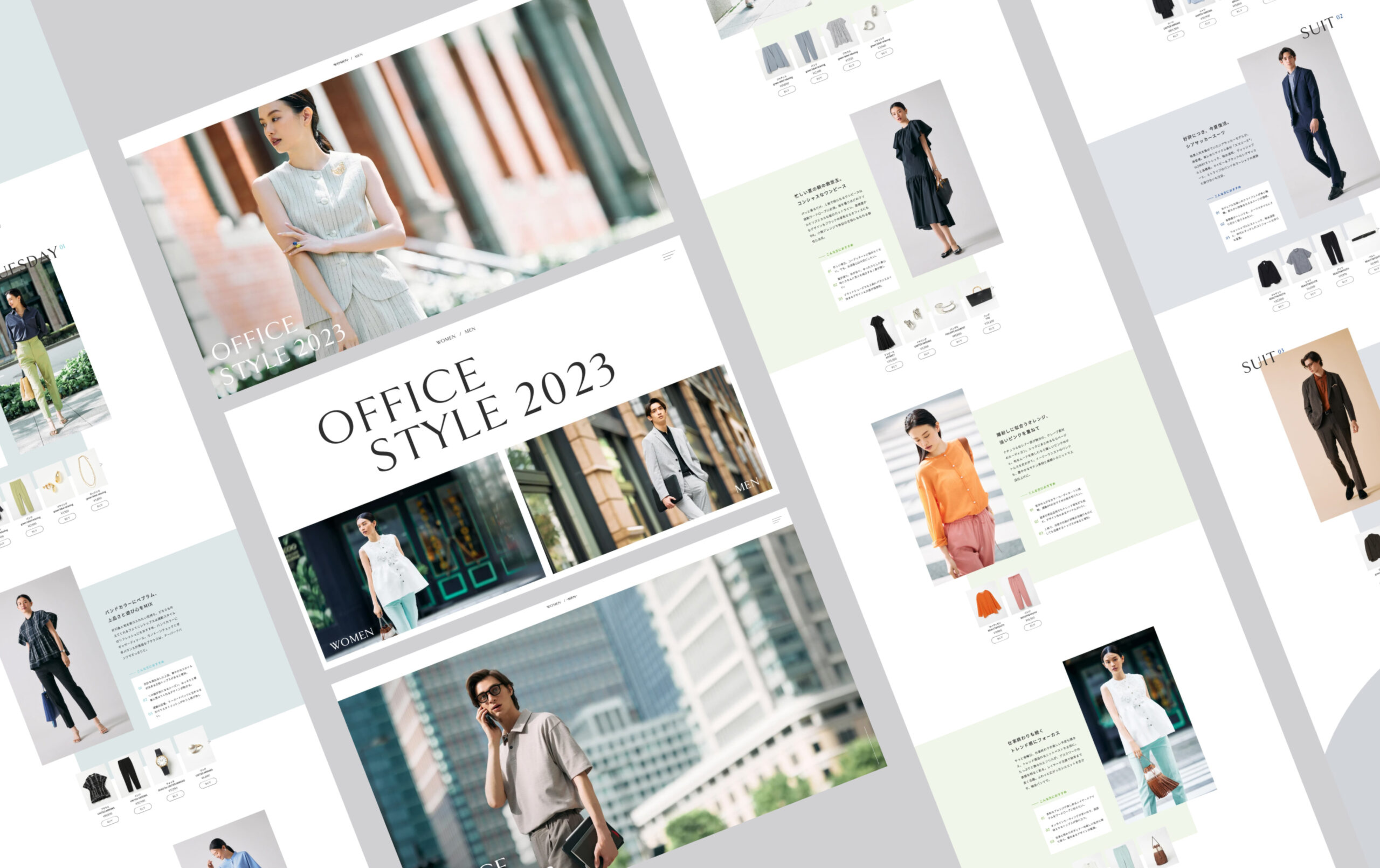This screenshot has height=868, width=1380.
Task: Open the black dress product thumbnail
Action: tap(881, 332)
